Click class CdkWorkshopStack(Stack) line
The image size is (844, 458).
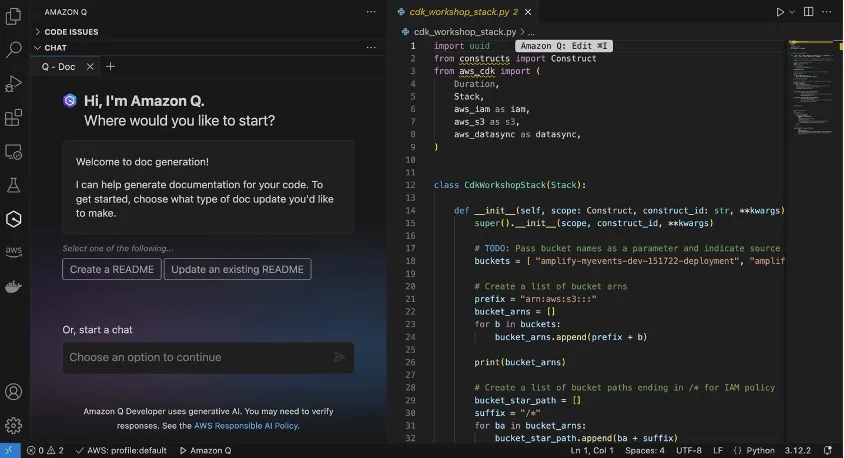[x=510, y=185]
